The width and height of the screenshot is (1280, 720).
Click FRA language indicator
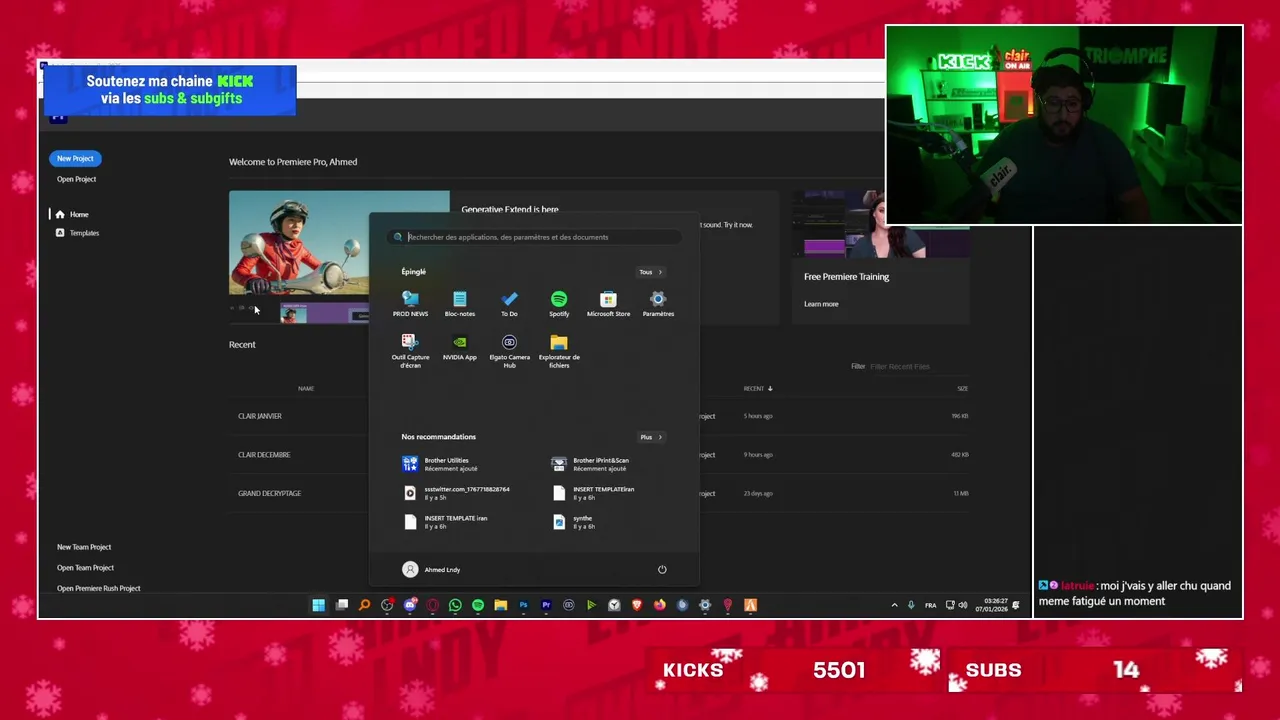(930, 605)
